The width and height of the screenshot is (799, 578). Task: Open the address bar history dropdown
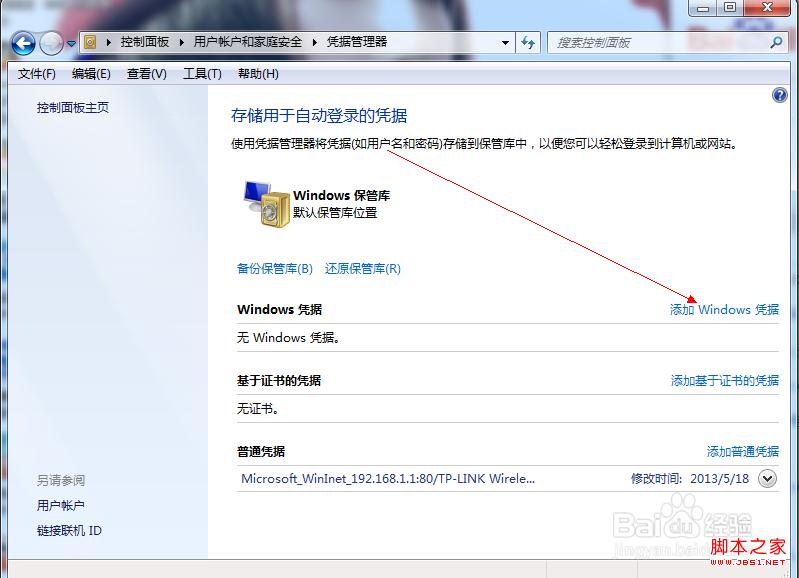[505, 42]
